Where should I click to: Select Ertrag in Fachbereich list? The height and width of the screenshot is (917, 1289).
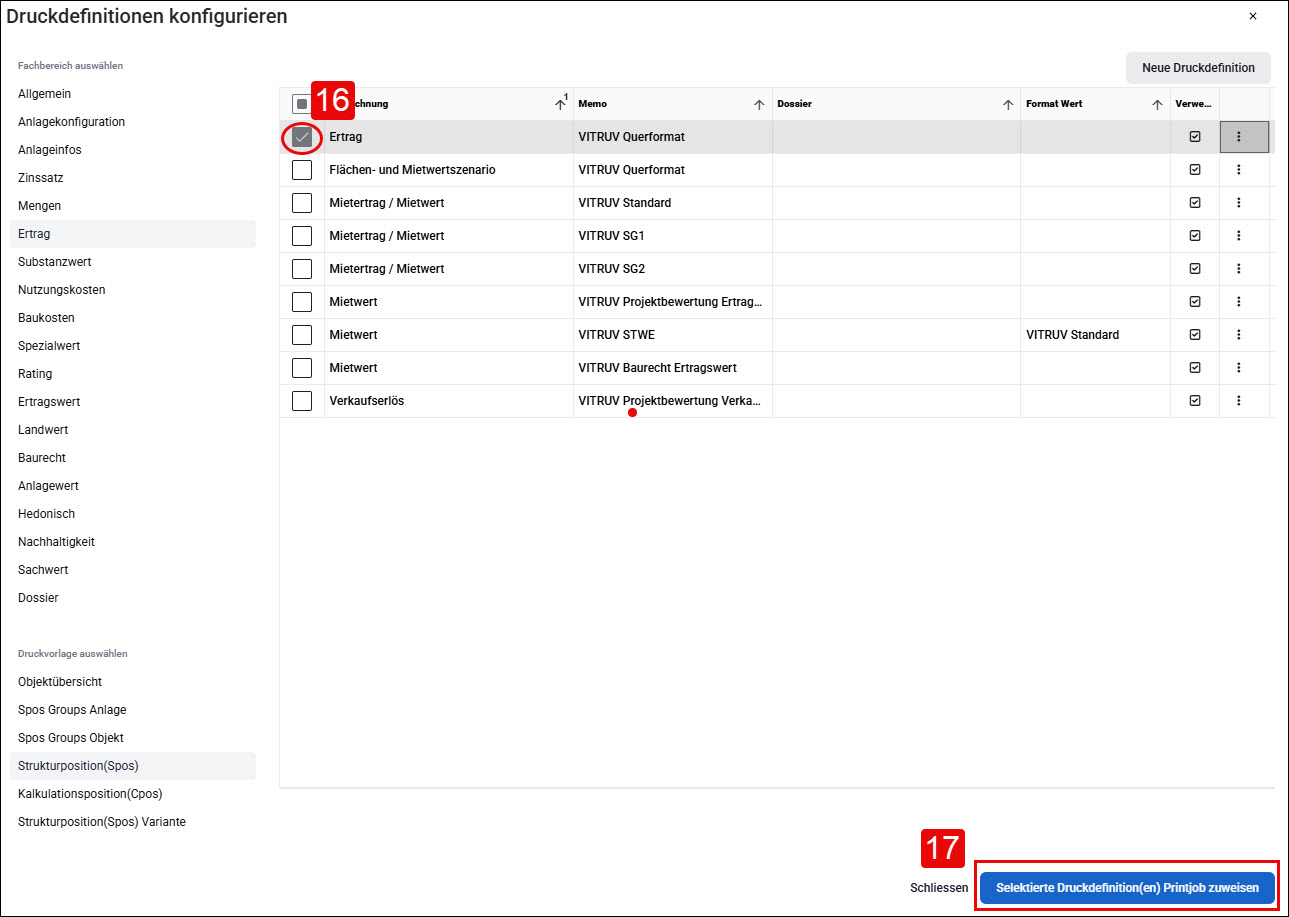pyautogui.click(x=132, y=234)
